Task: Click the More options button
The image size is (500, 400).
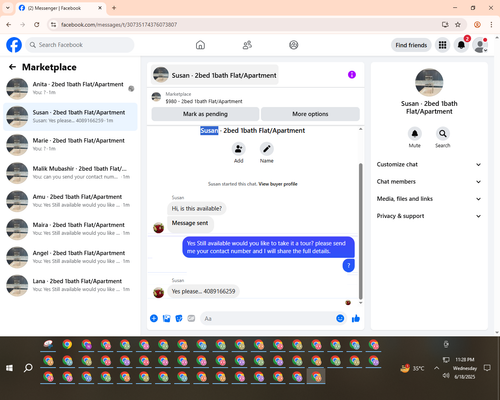Action: click(310, 114)
